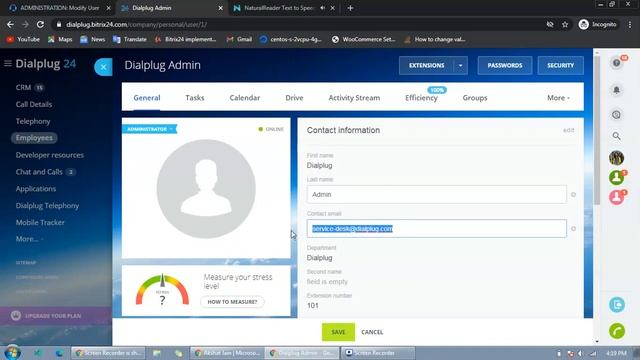Screen dimensions: 640x360
Task: Reload the page with refresh icon
Action: (x=40, y=24)
